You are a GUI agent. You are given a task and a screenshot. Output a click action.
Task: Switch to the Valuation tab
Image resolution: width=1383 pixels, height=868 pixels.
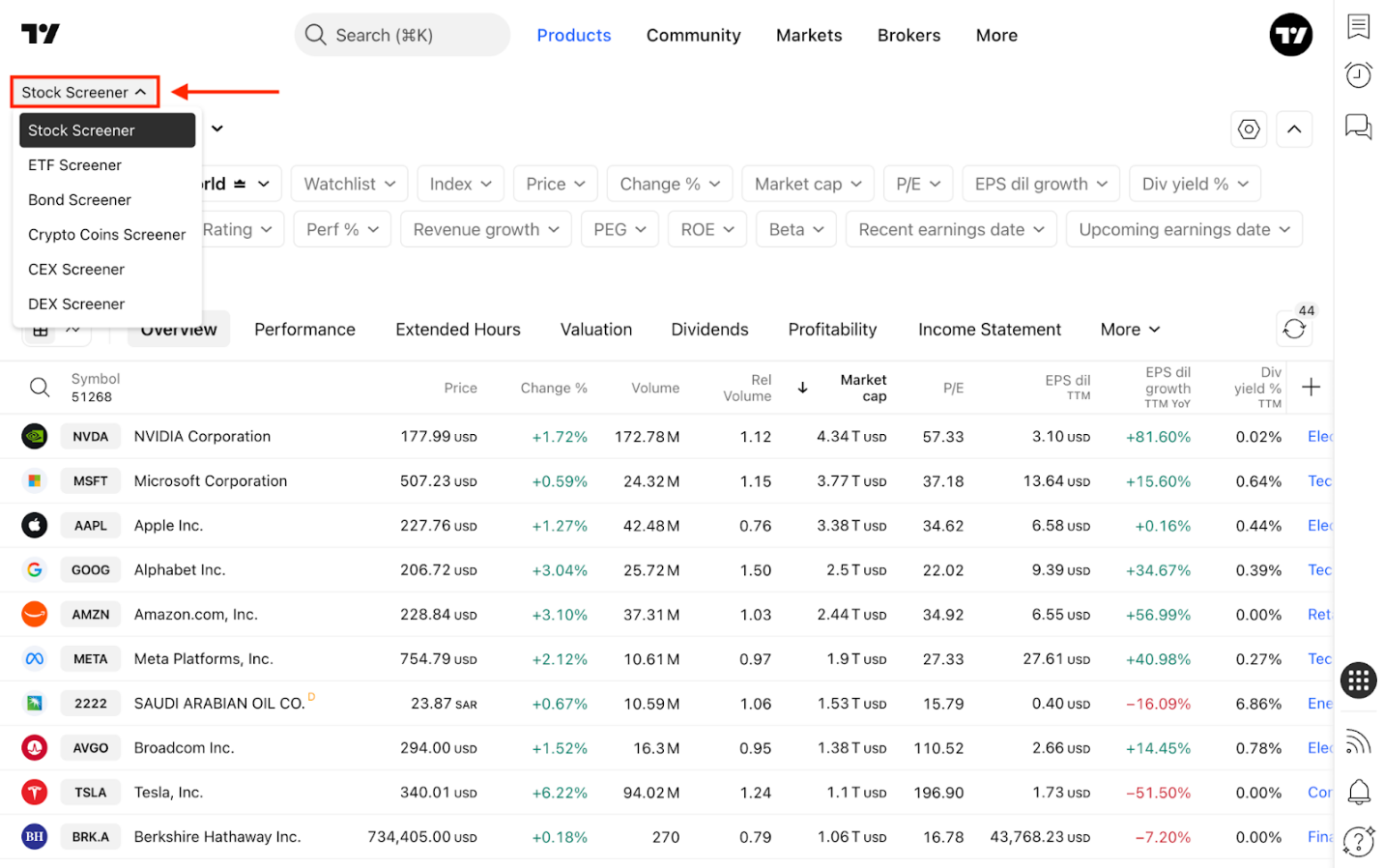[x=596, y=330]
